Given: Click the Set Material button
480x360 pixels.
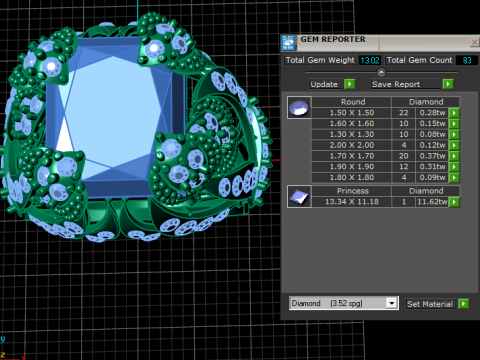Looking at the screenshot, I should tap(430, 304).
